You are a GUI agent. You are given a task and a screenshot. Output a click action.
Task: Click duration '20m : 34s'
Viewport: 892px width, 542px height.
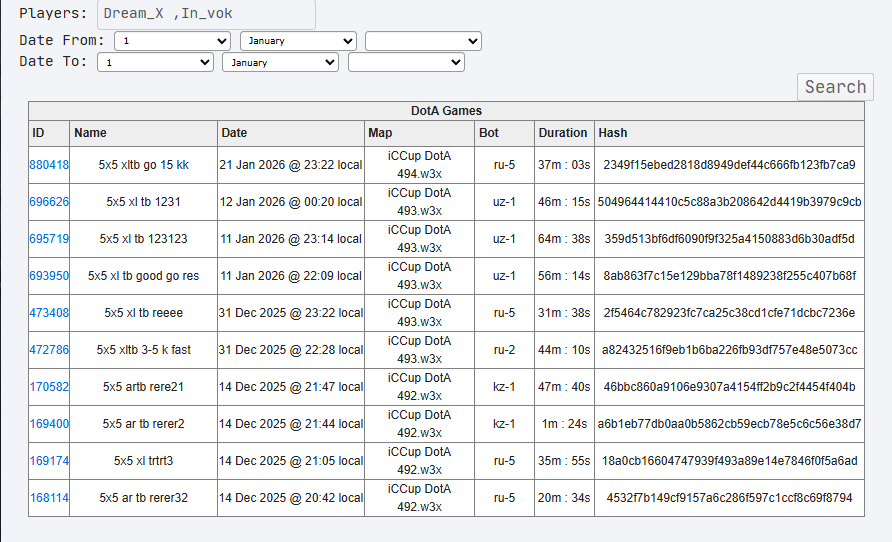pos(564,498)
